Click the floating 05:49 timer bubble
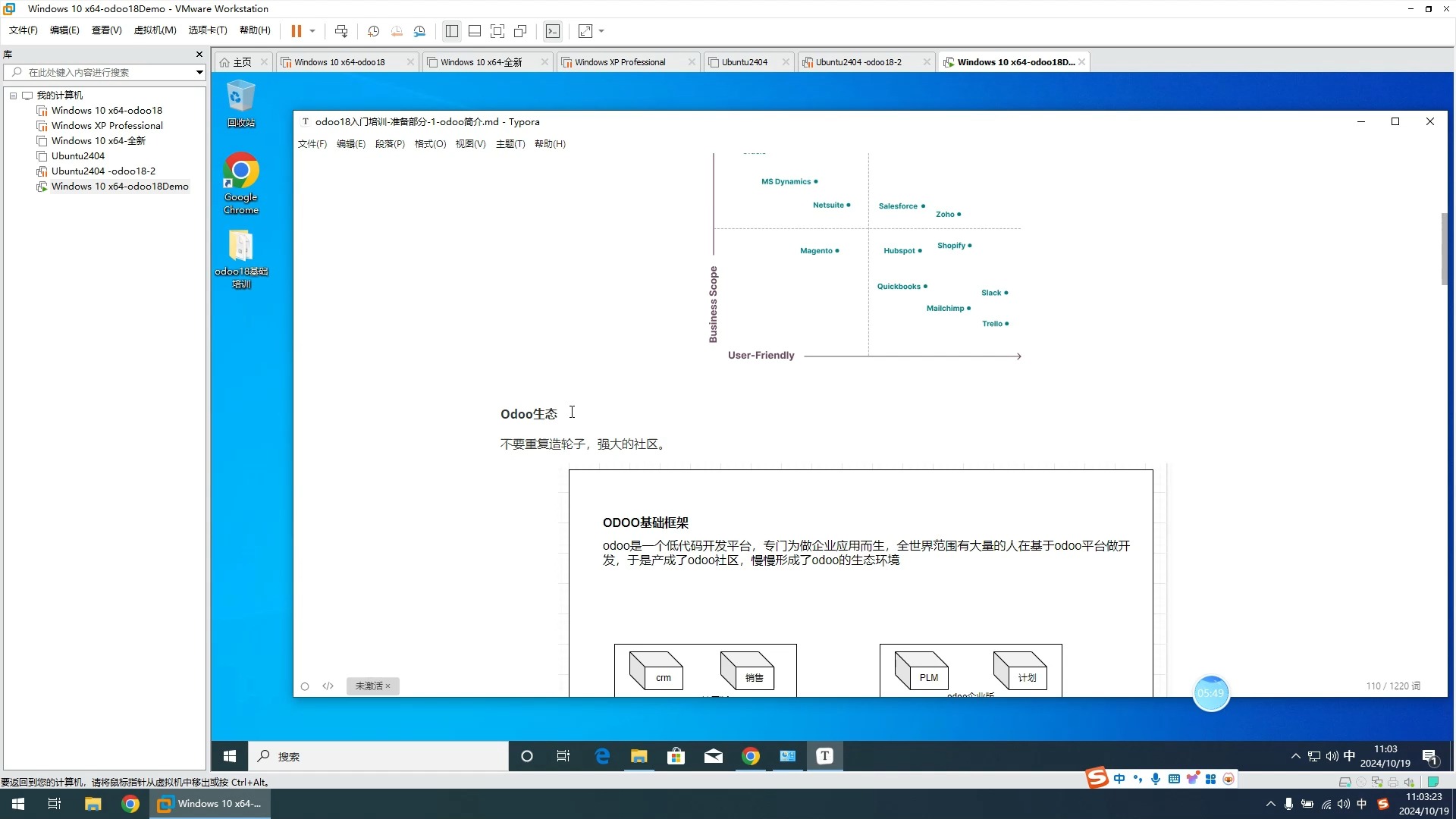 tap(1211, 693)
